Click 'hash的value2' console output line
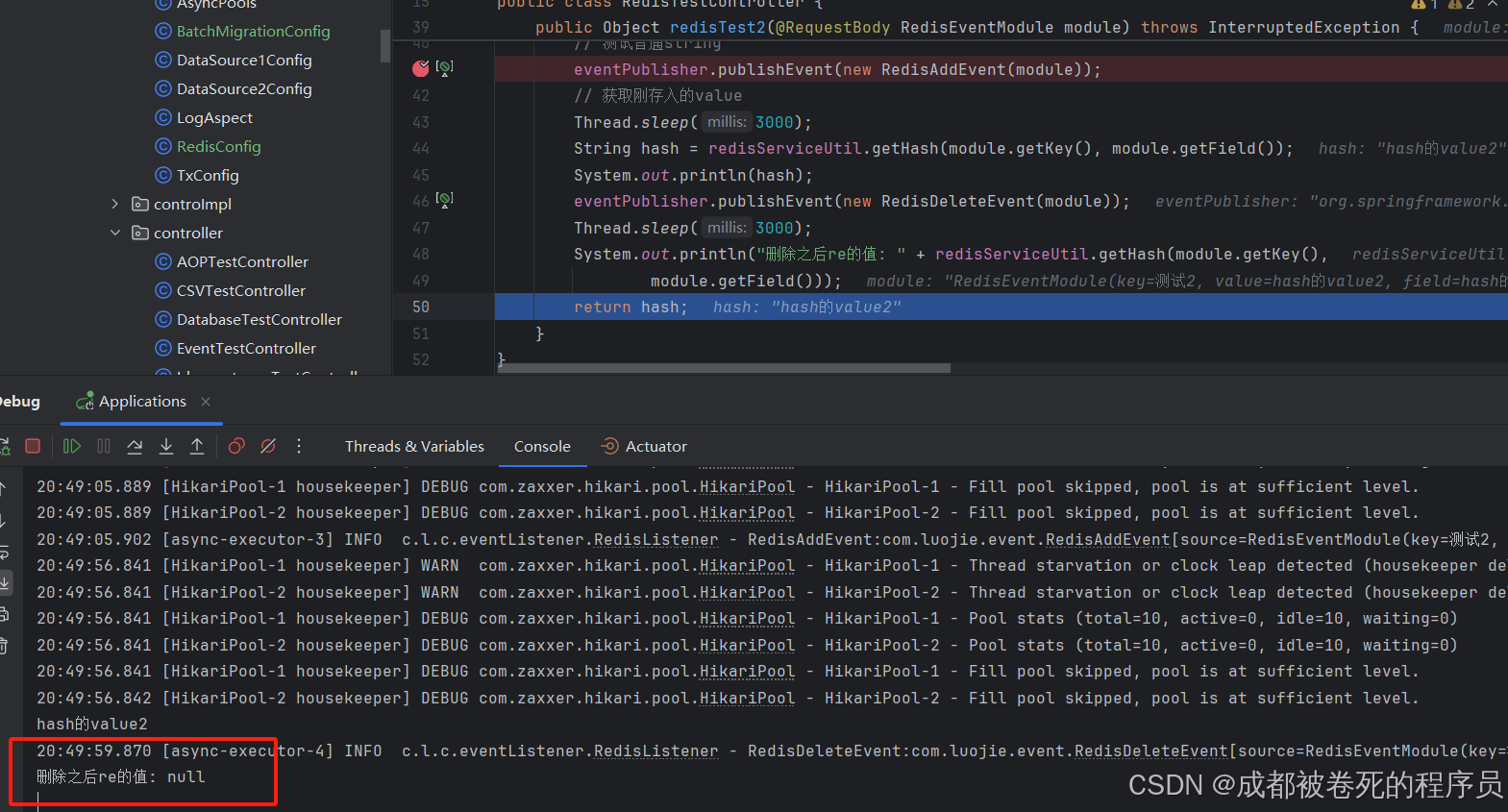The width and height of the screenshot is (1508, 812). 92,725
